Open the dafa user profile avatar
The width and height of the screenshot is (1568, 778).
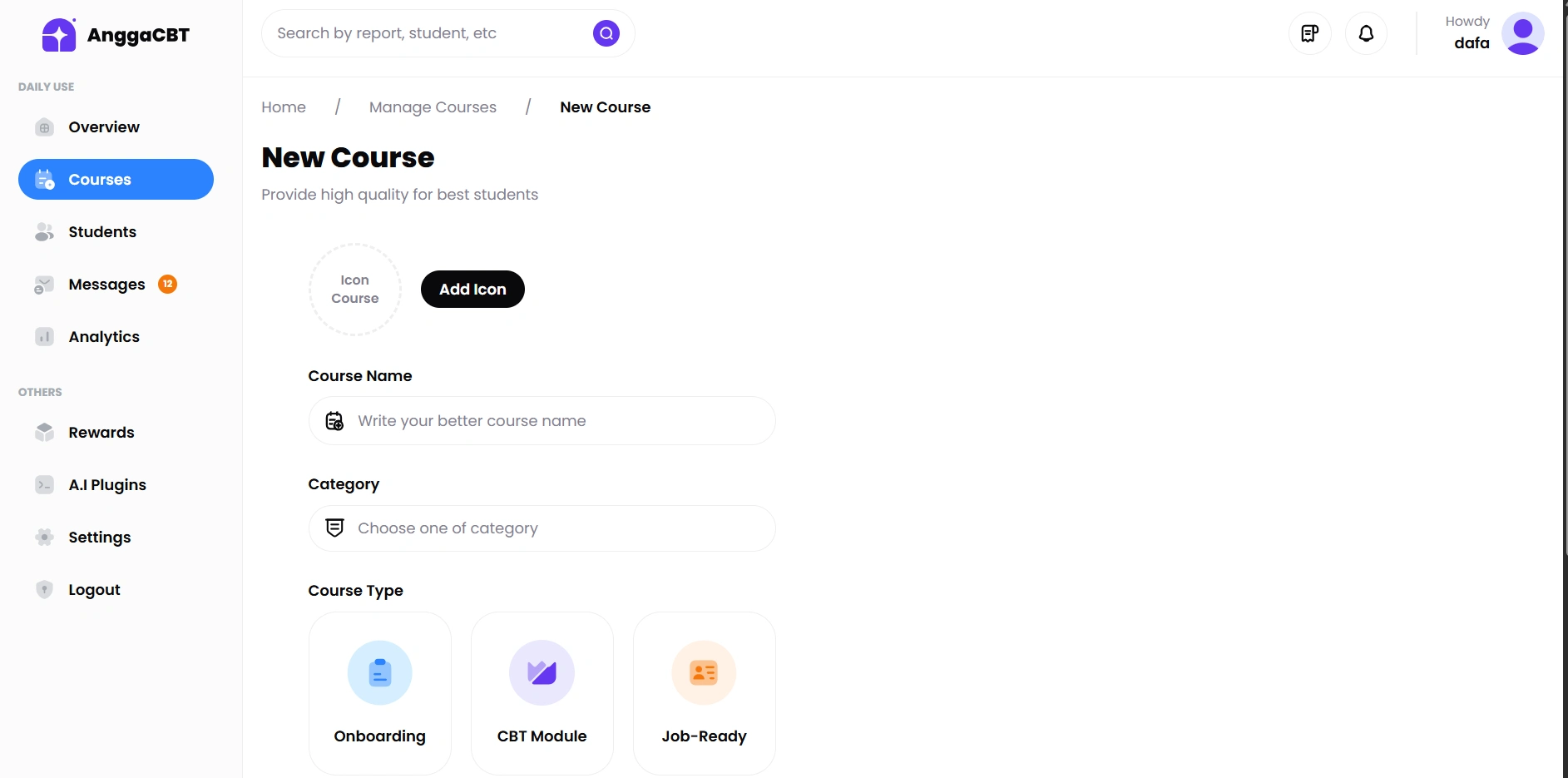coord(1522,34)
